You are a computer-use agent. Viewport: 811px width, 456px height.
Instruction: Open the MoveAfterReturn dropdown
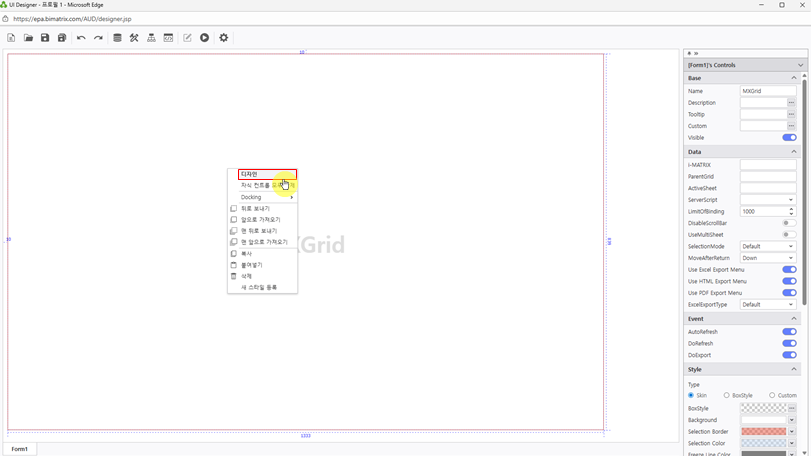[x=768, y=258]
